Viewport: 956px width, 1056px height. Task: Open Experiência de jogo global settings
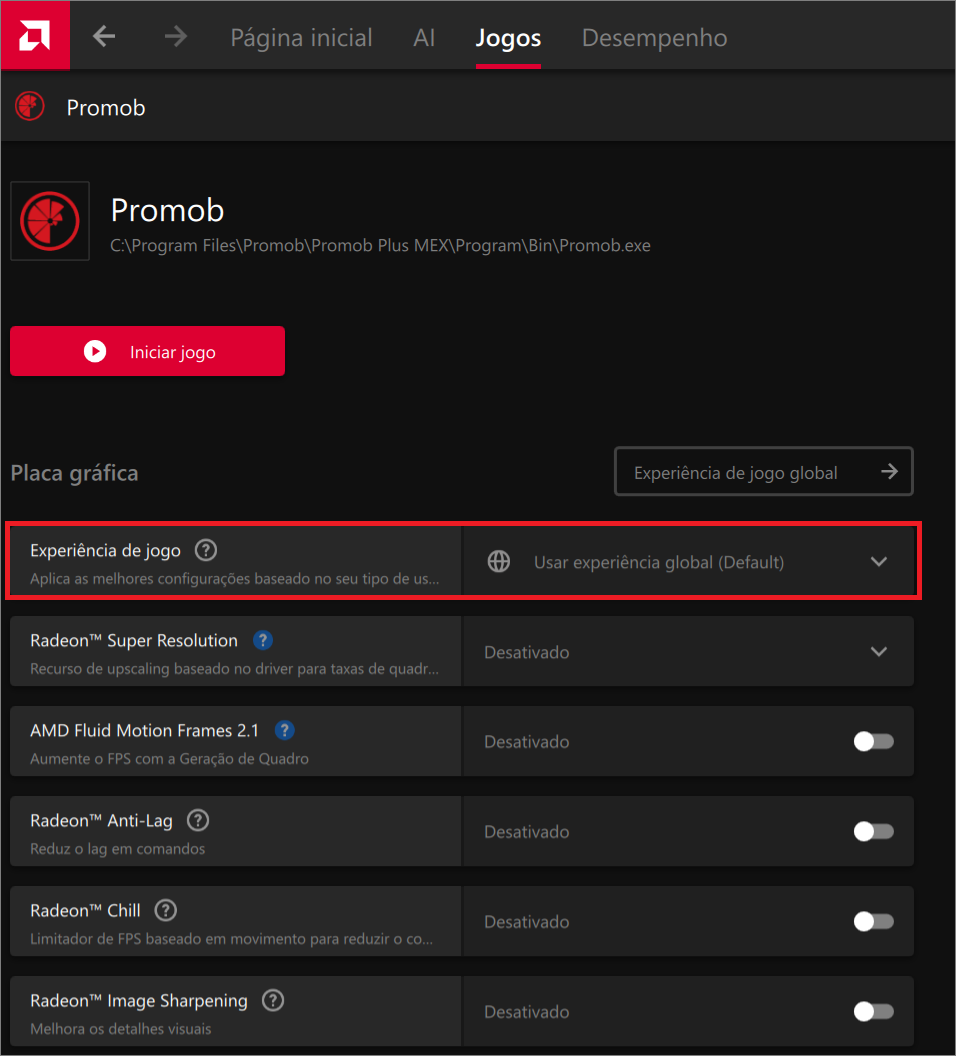click(x=763, y=471)
